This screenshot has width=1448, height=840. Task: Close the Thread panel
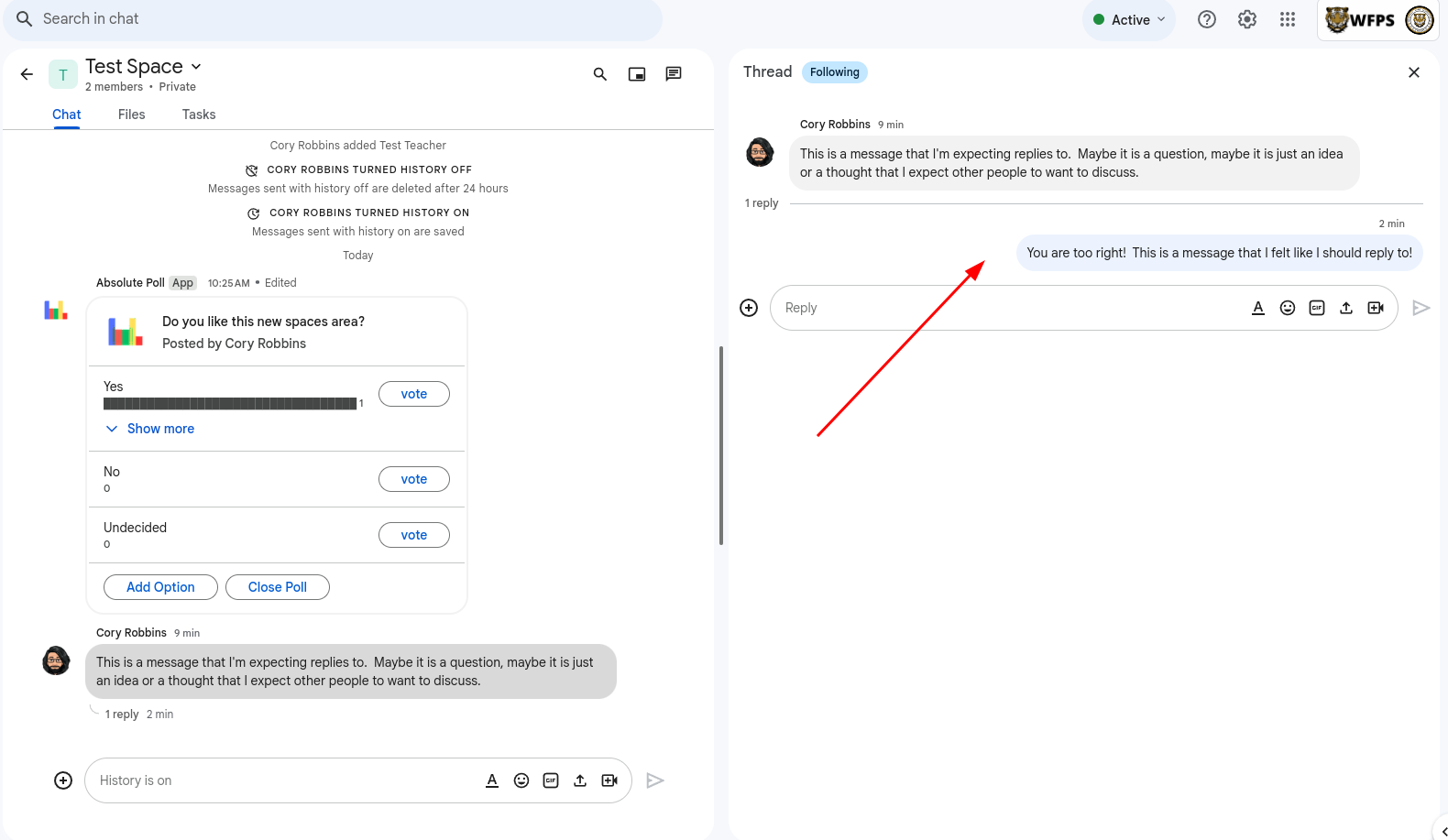pyautogui.click(x=1414, y=72)
